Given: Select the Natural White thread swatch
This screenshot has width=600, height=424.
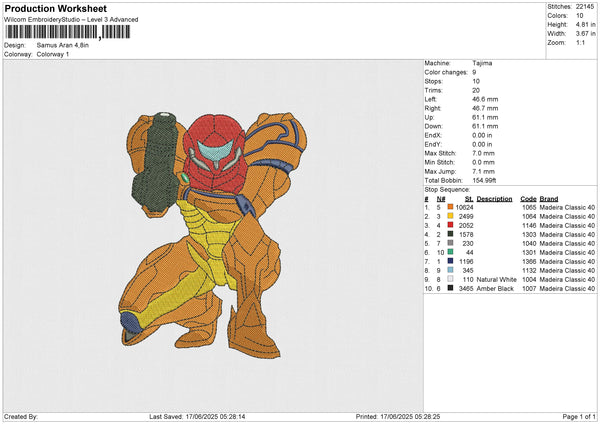Looking at the screenshot, I should coord(451,279).
